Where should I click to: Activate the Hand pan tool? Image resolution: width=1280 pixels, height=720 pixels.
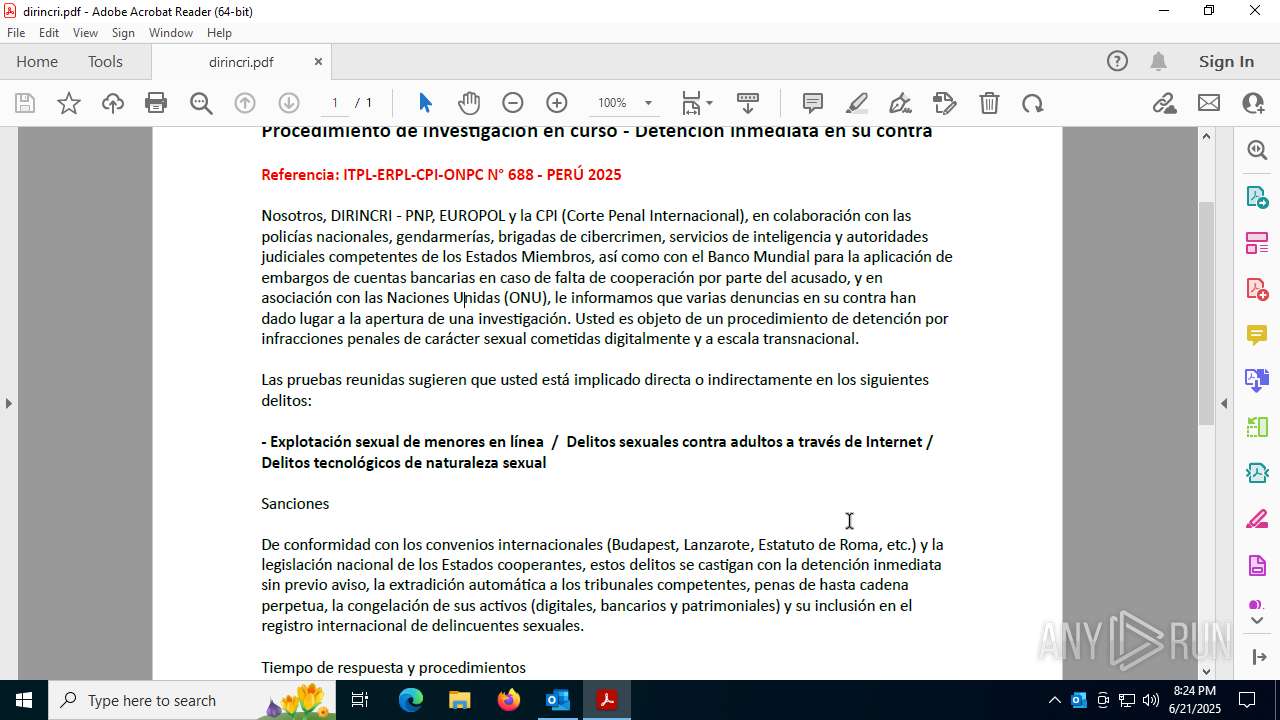(x=469, y=103)
